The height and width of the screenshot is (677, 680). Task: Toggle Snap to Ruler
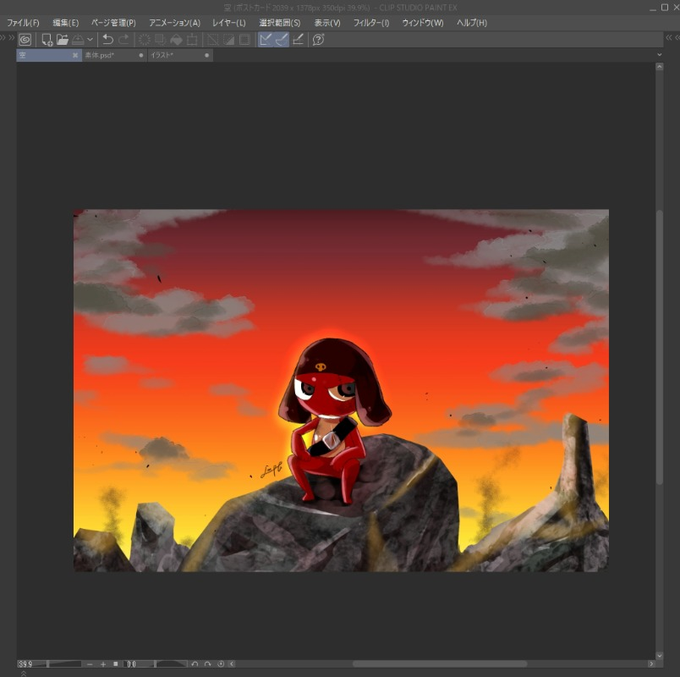265,40
